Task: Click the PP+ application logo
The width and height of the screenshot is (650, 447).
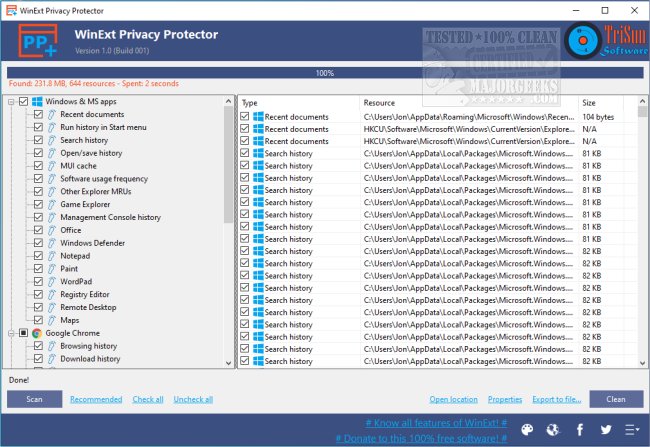Action: (38, 41)
